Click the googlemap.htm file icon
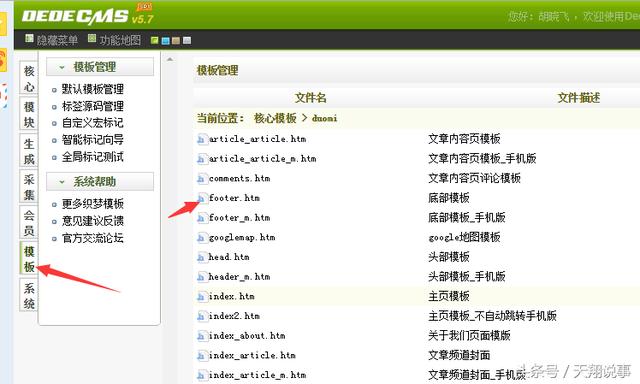Viewport: 640px width, 384px height. pyautogui.click(x=201, y=238)
